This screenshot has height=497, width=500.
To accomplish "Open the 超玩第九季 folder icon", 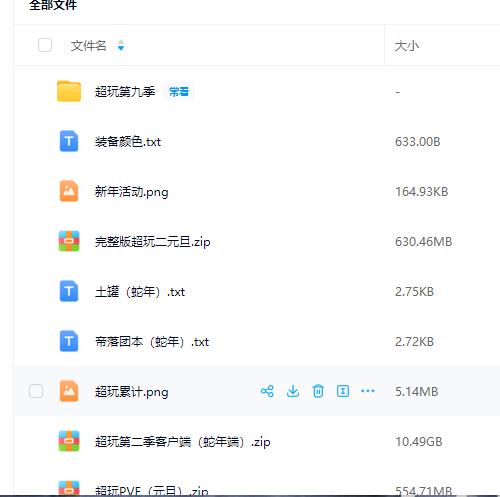I will [x=69, y=91].
